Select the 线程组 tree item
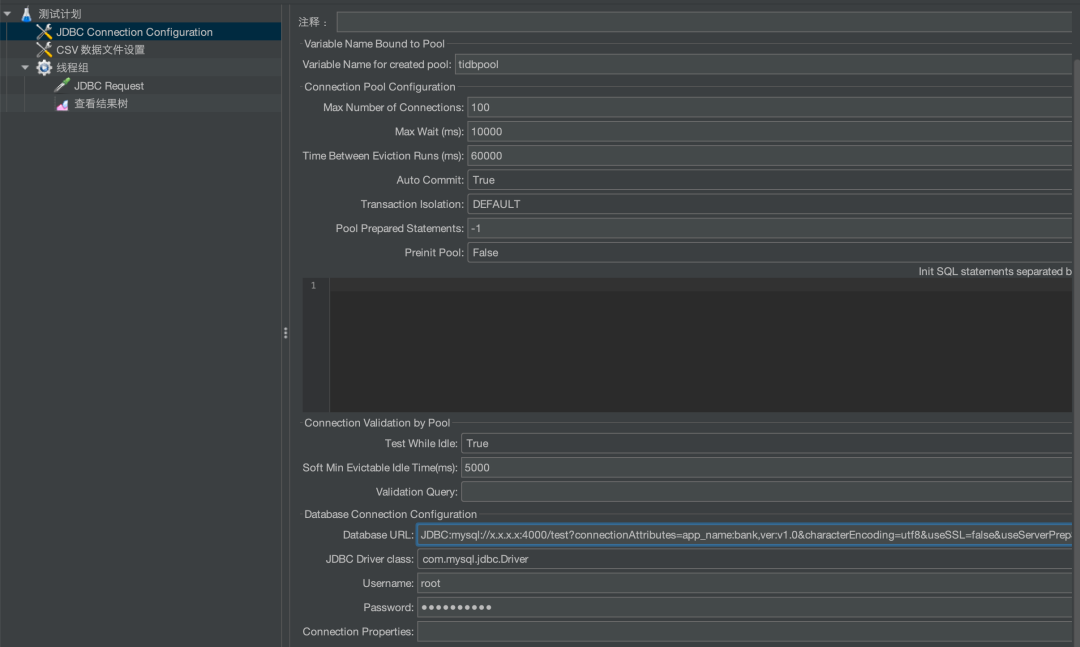The image size is (1080, 647). (x=72, y=68)
